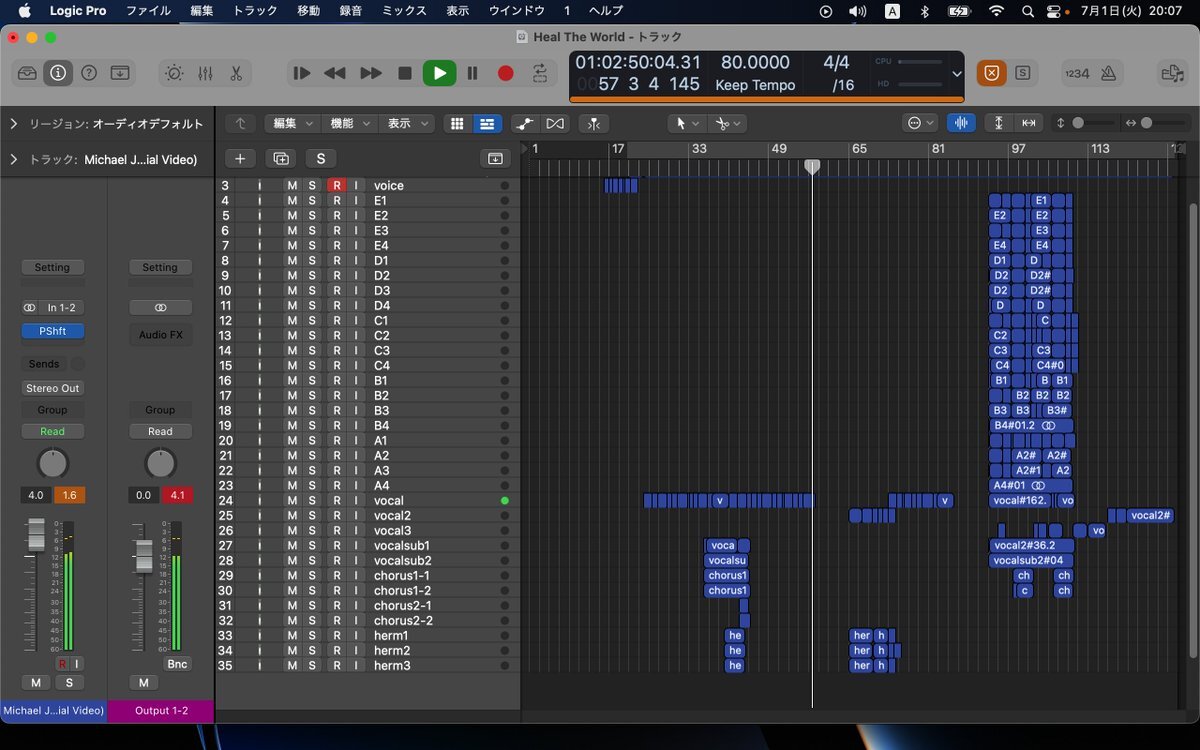Open the pointer tool selection dropdown

[687, 123]
